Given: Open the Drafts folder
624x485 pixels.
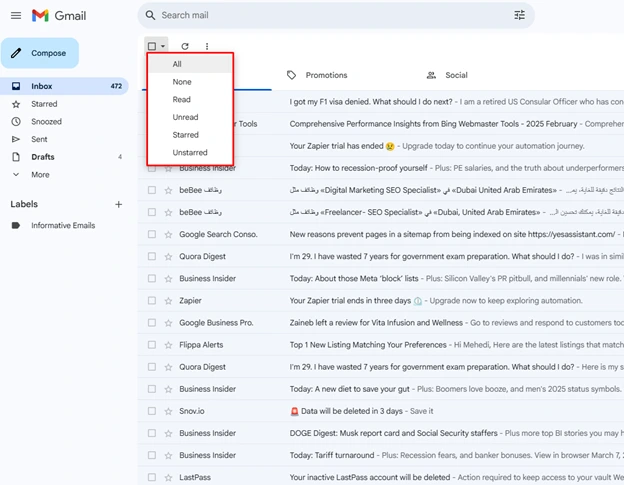Looking at the screenshot, I should coord(64,157).
